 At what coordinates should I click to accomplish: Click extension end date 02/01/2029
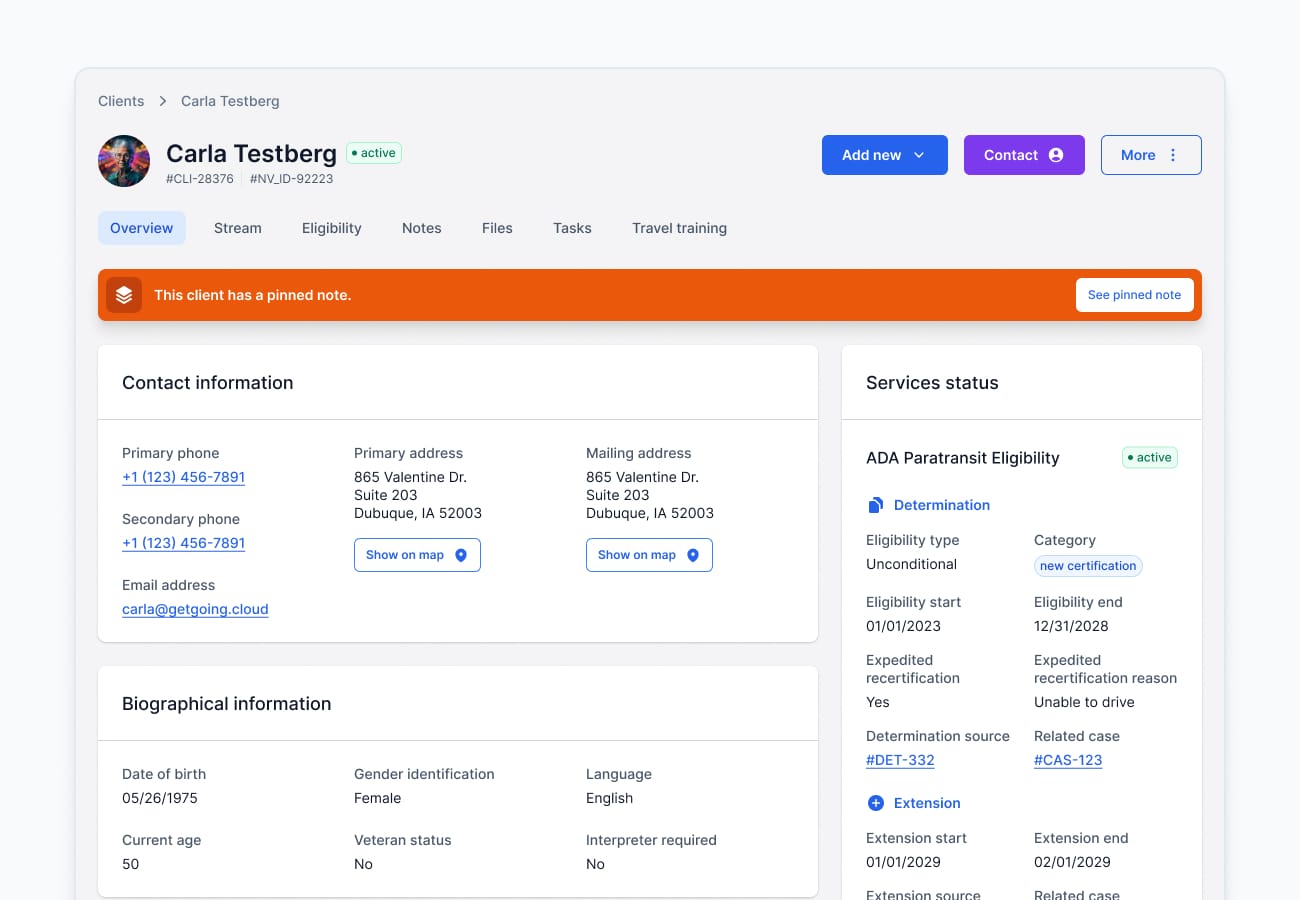1072,862
